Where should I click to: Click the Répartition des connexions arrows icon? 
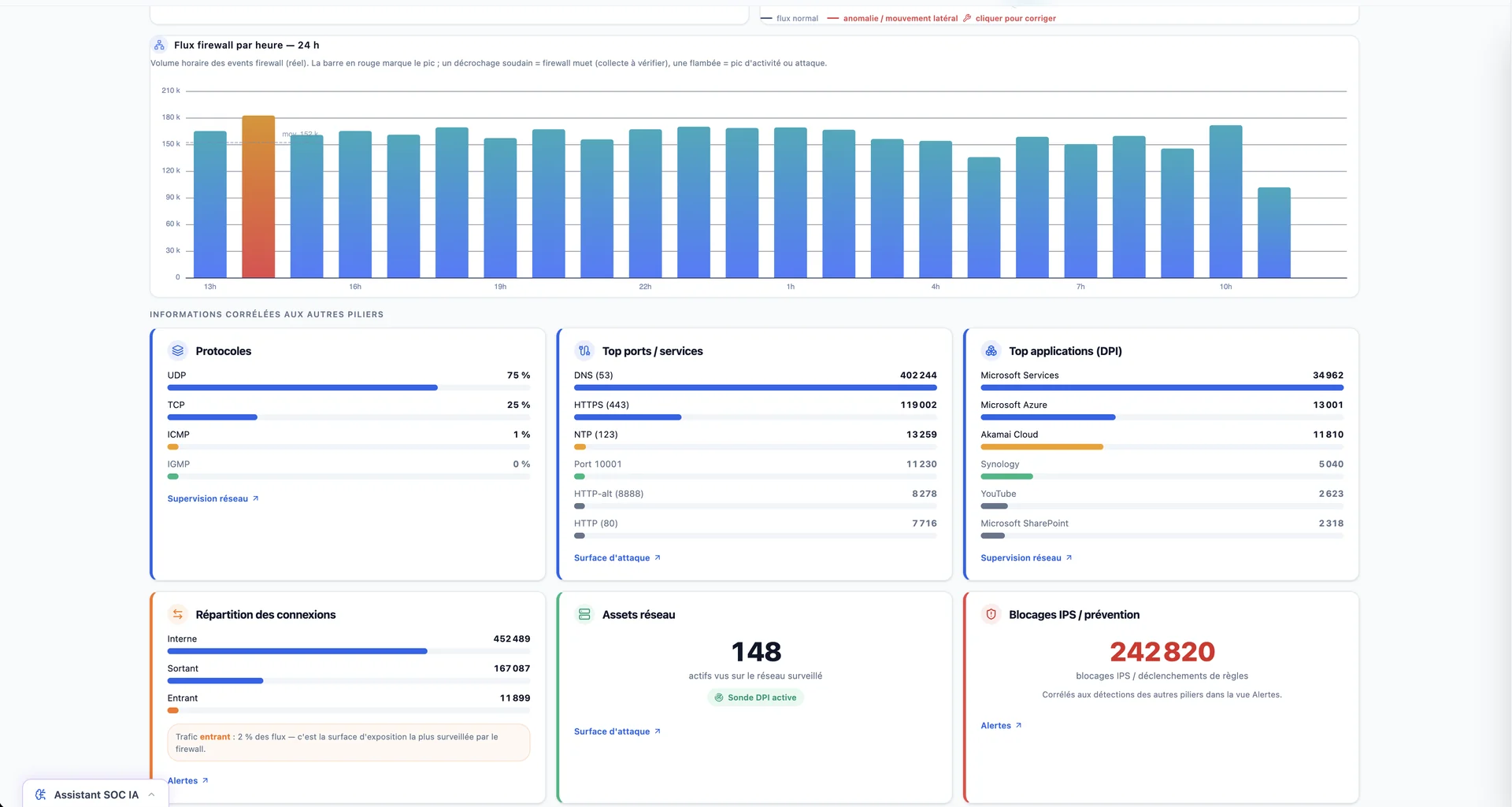coord(178,614)
